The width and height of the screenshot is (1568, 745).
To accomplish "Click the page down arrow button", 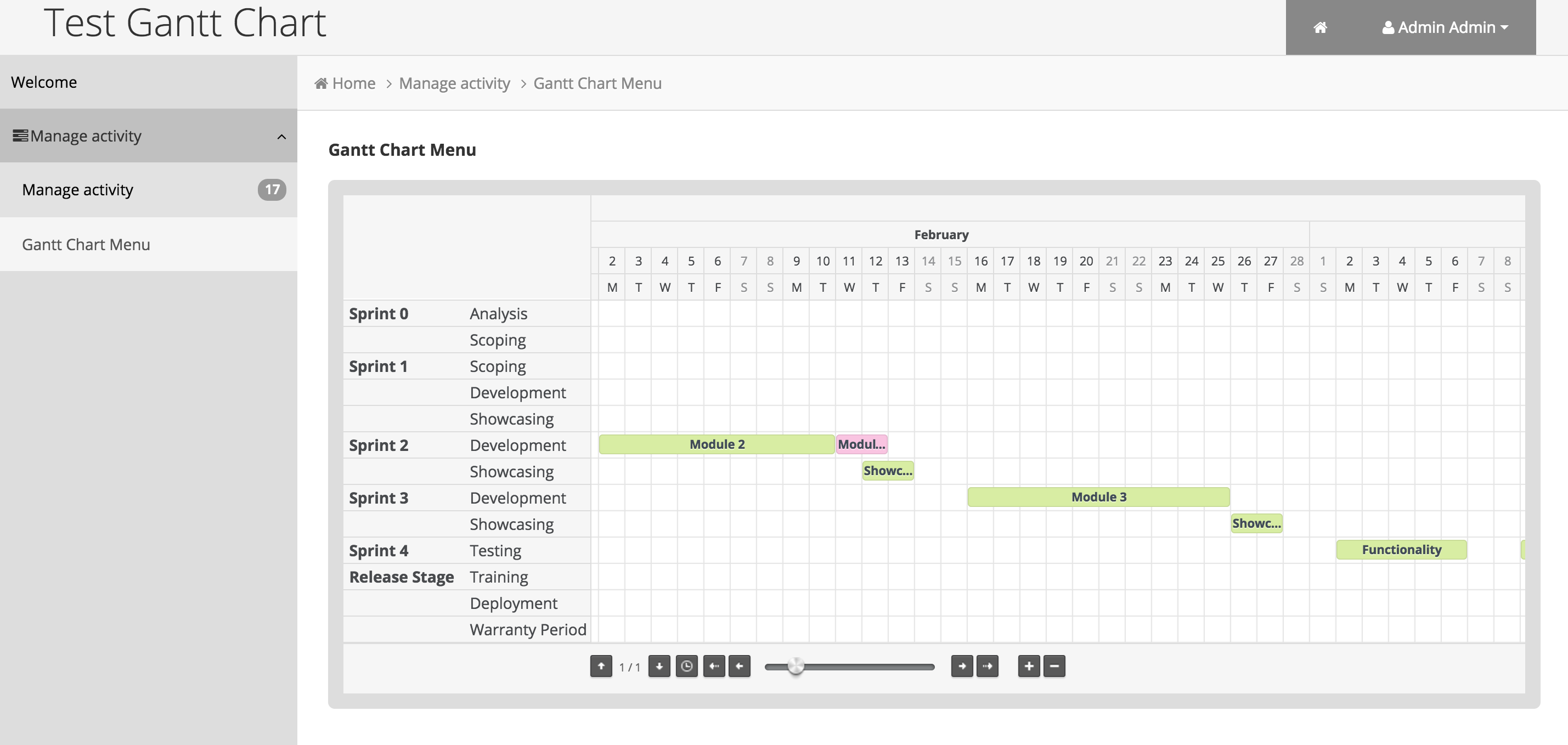I will point(658,667).
